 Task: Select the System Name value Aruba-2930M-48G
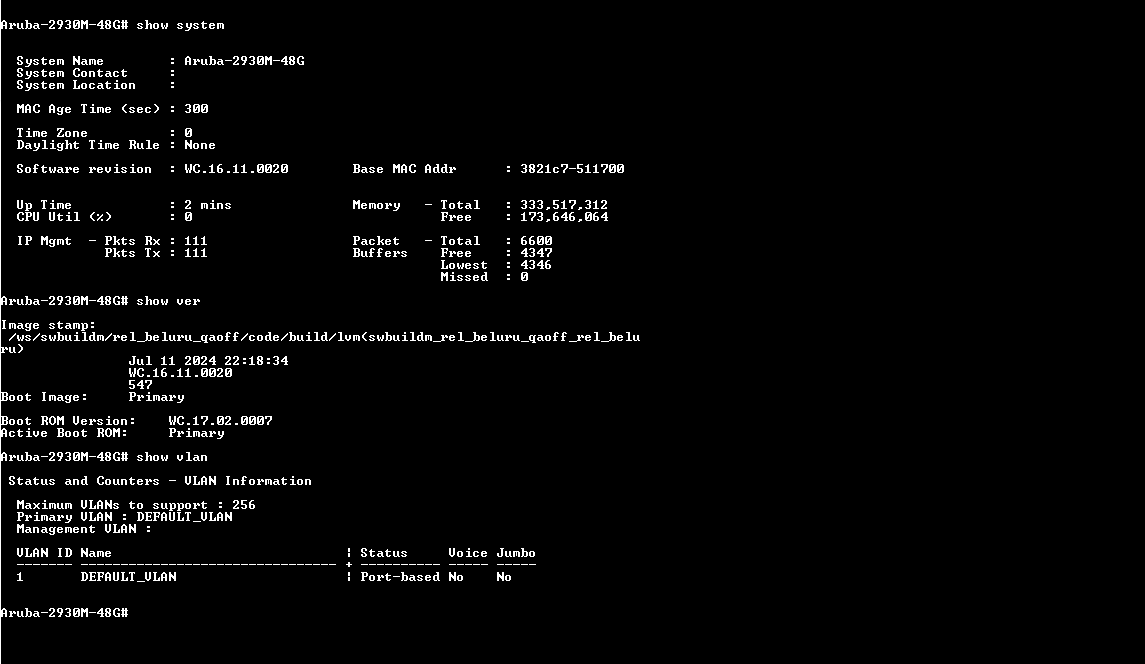click(244, 61)
